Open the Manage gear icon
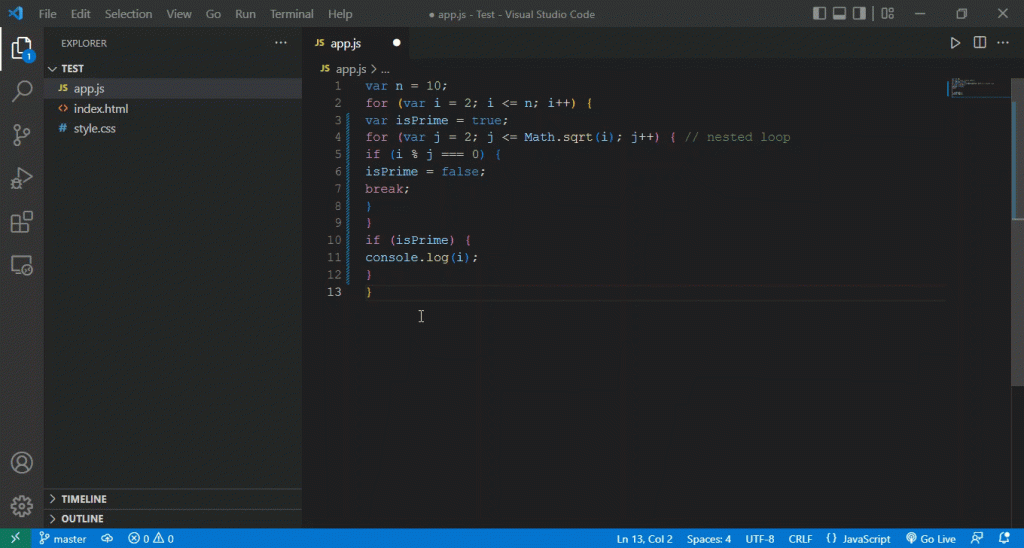The height and width of the screenshot is (548, 1024). 22,506
